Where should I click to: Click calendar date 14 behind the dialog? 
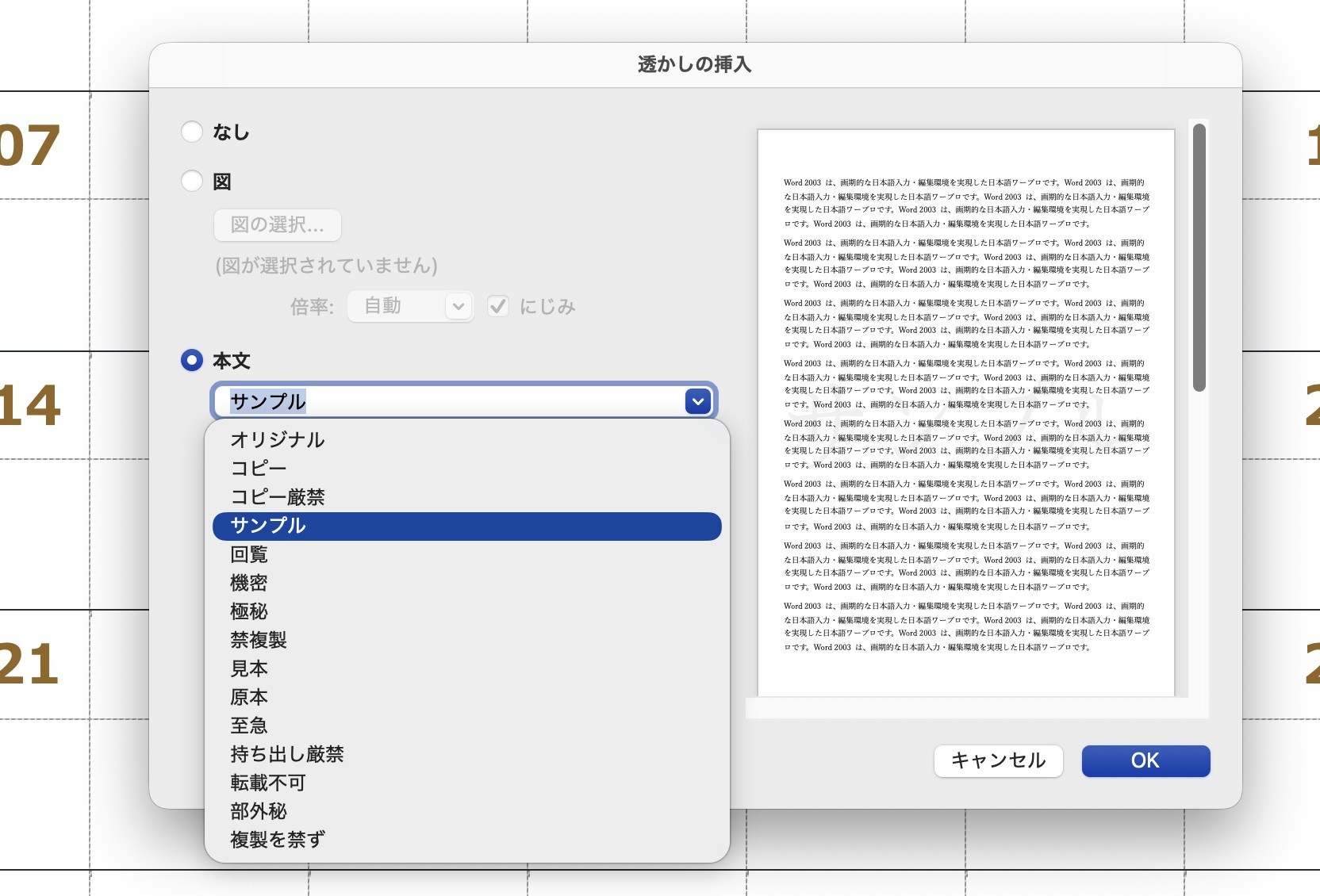[29, 405]
